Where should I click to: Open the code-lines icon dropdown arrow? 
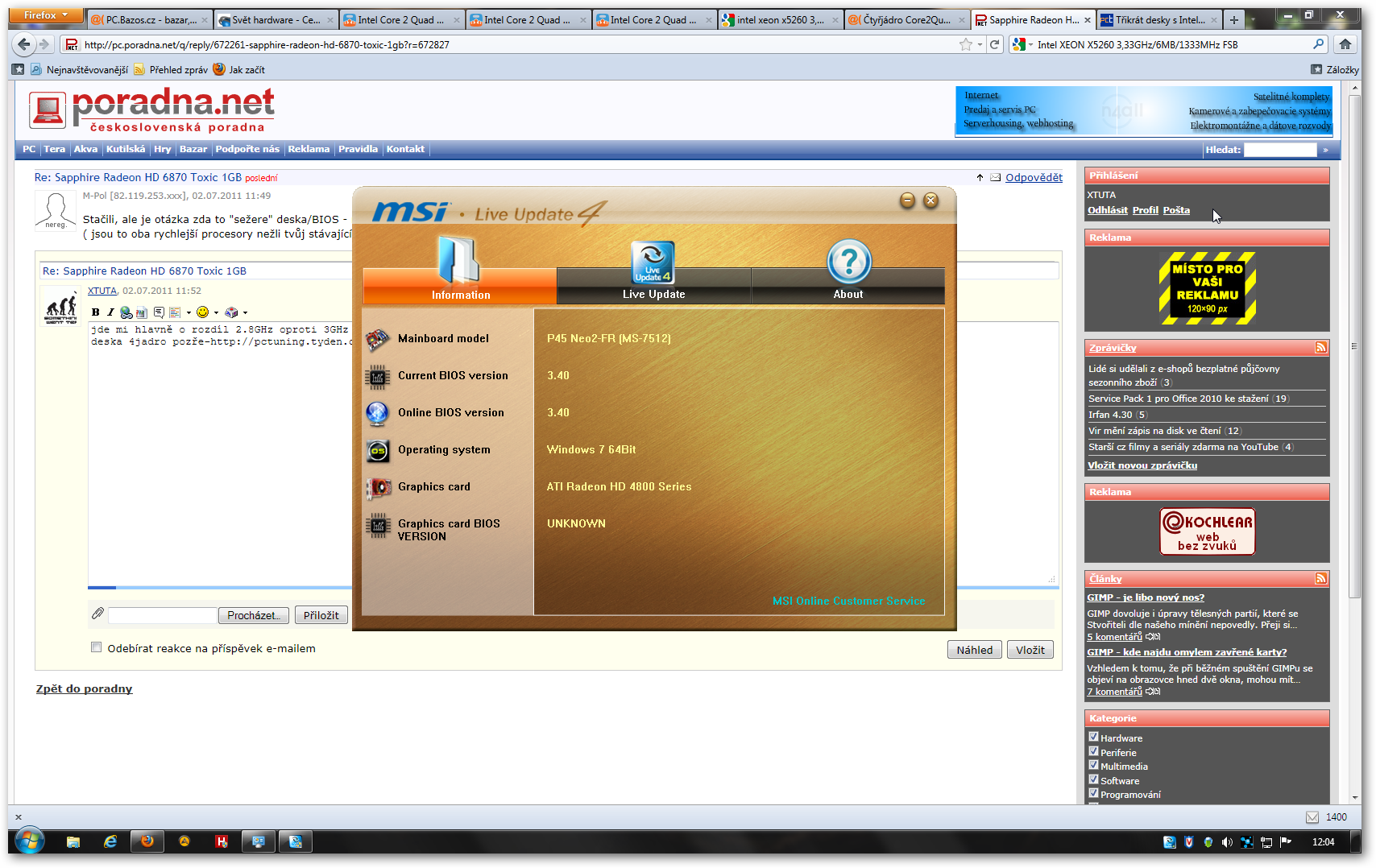(189, 312)
